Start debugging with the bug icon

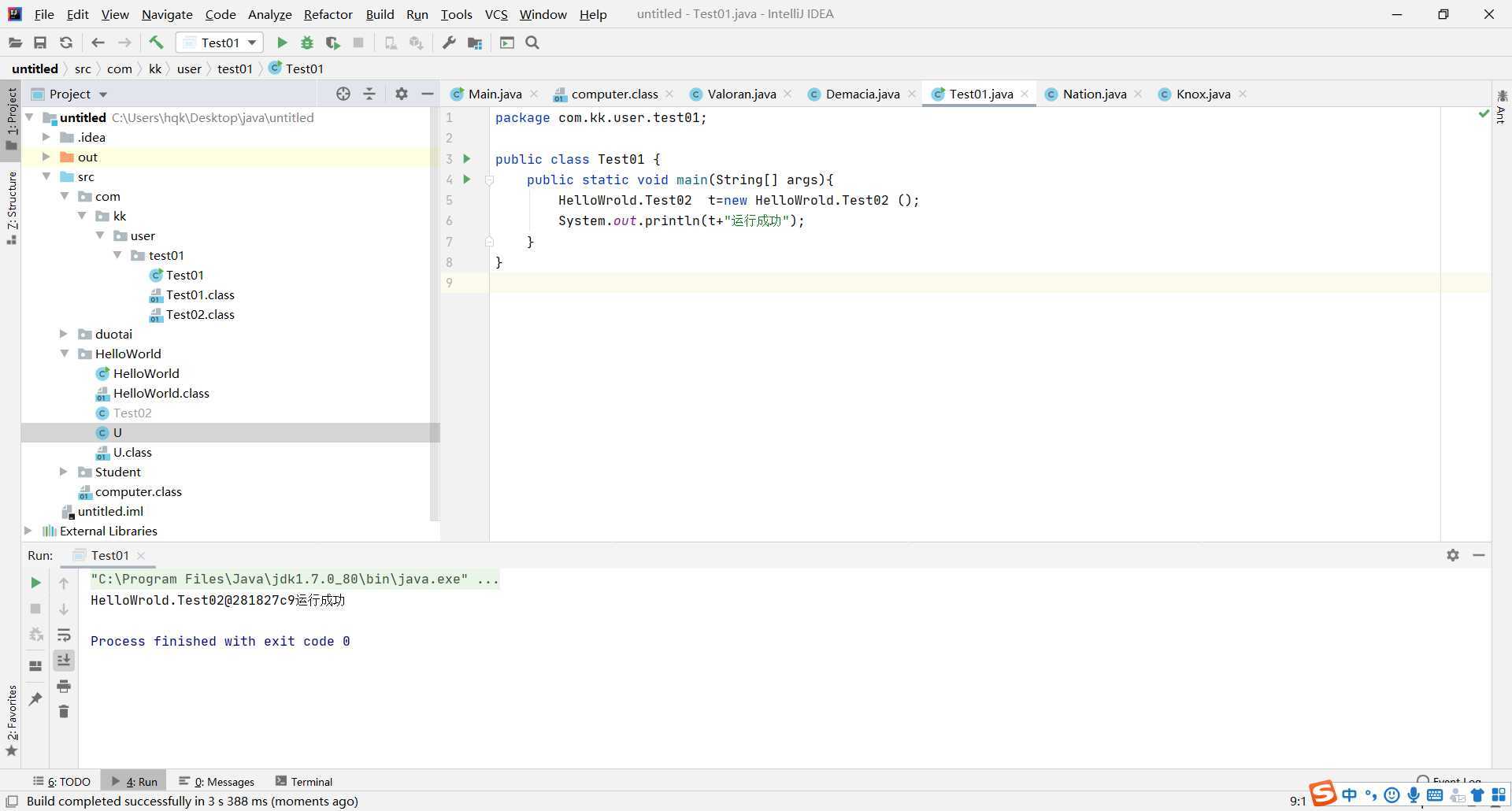pyautogui.click(x=307, y=43)
